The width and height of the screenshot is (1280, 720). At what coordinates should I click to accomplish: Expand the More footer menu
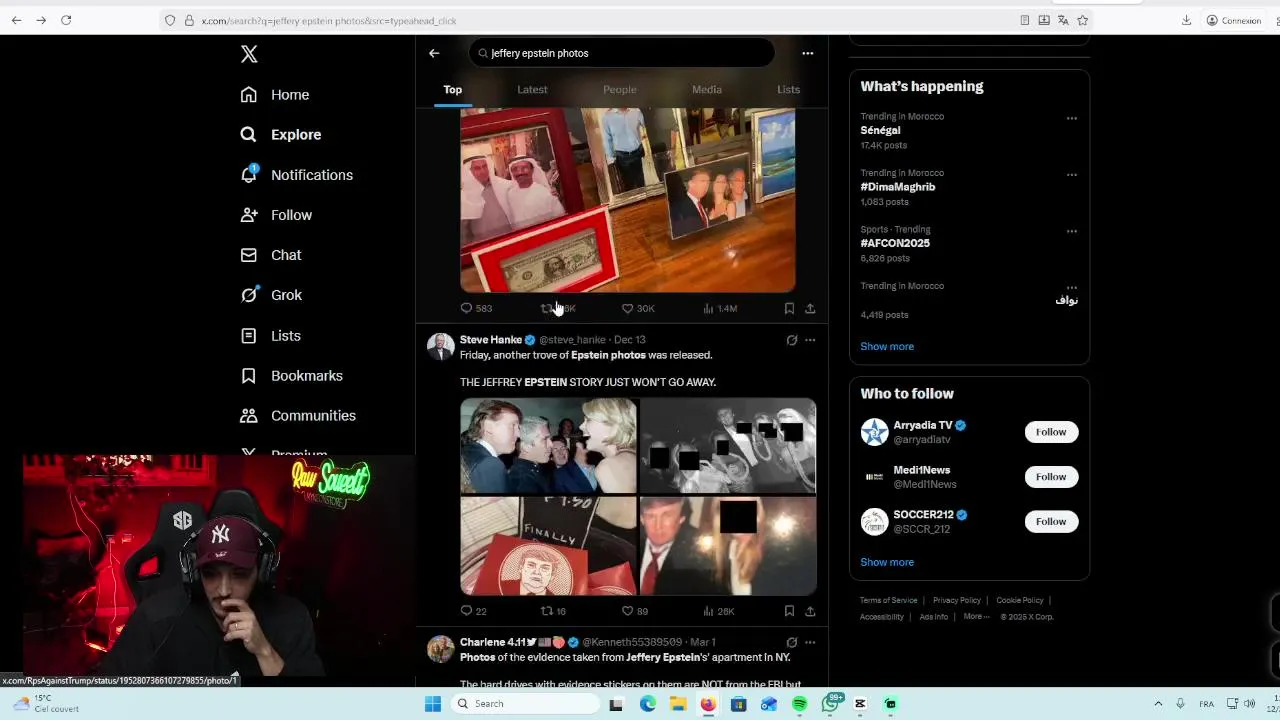click(x=976, y=617)
